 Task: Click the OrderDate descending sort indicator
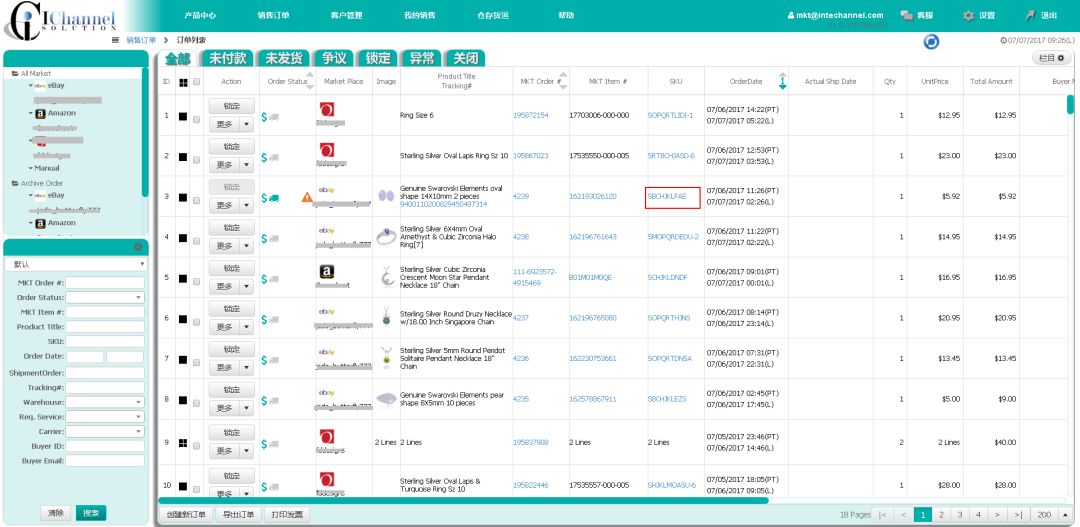782,81
